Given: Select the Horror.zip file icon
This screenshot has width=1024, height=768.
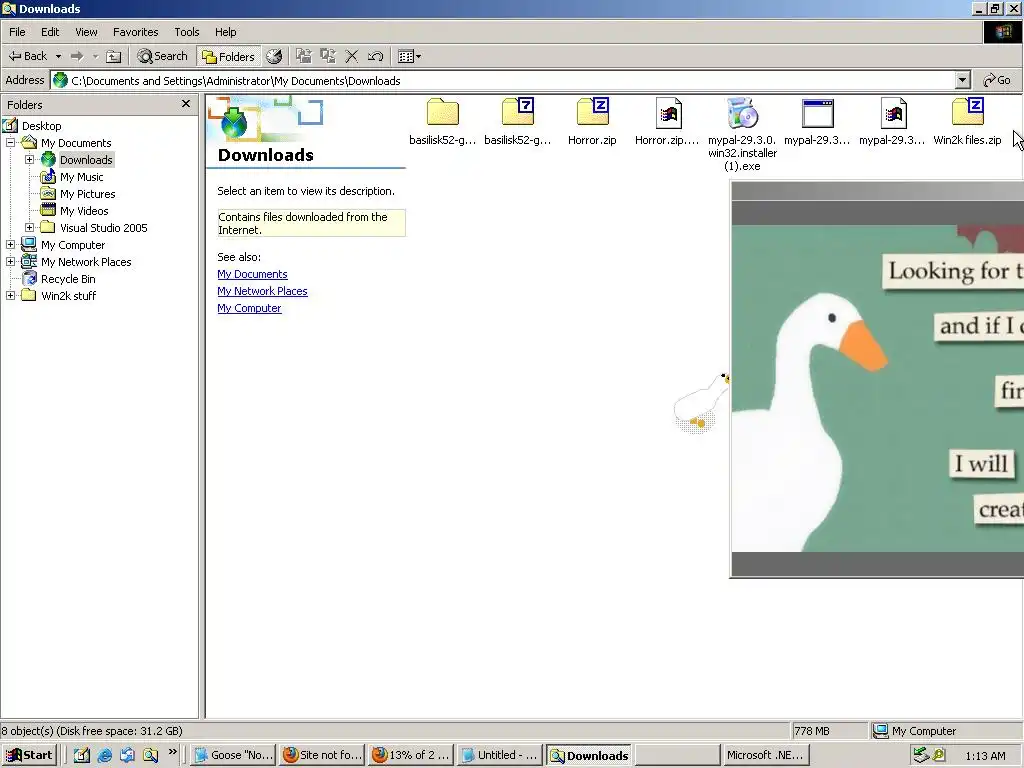Looking at the screenshot, I should coord(592,112).
